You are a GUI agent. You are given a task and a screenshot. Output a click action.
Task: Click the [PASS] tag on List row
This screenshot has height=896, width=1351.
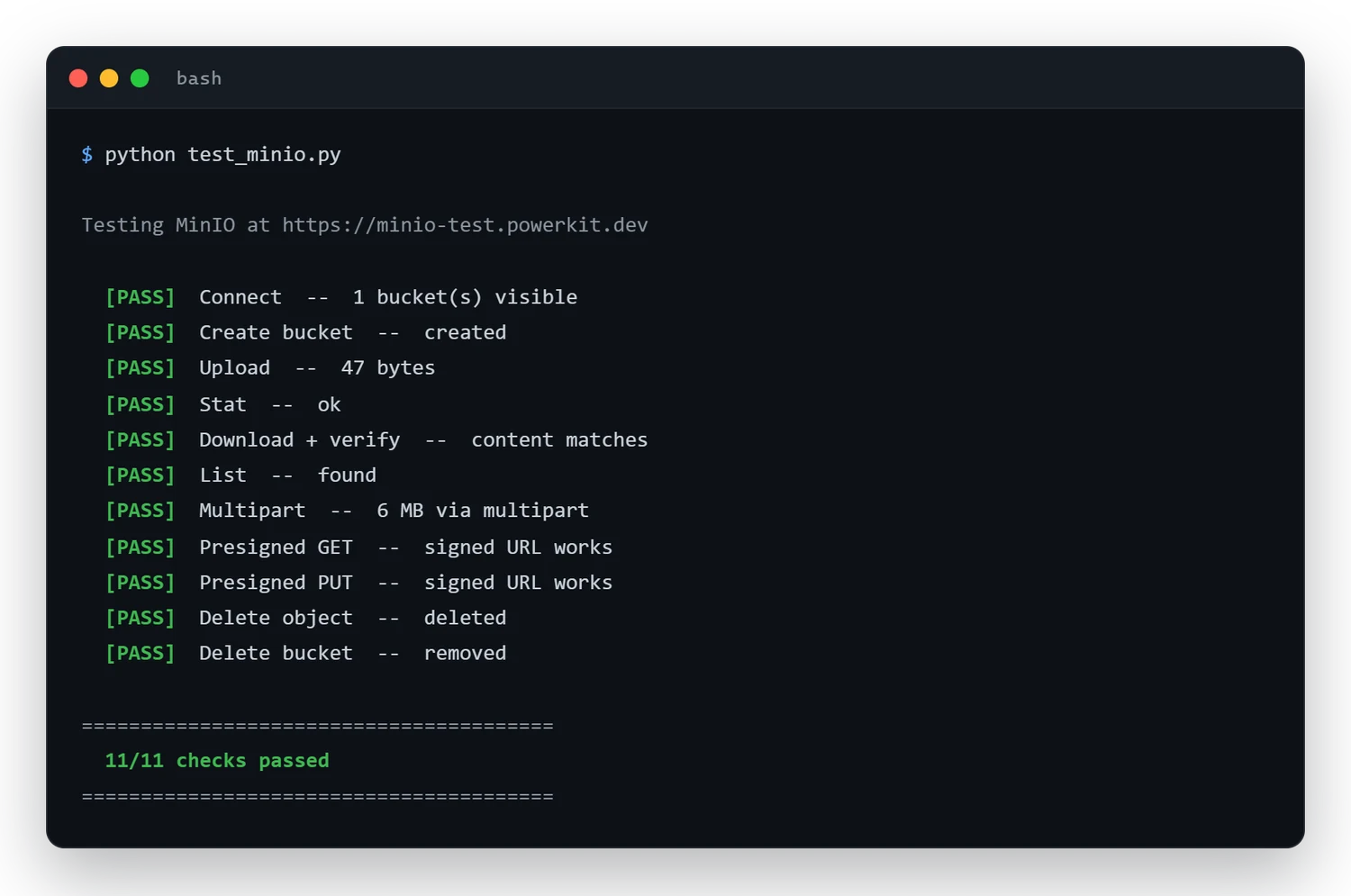[x=141, y=475]
